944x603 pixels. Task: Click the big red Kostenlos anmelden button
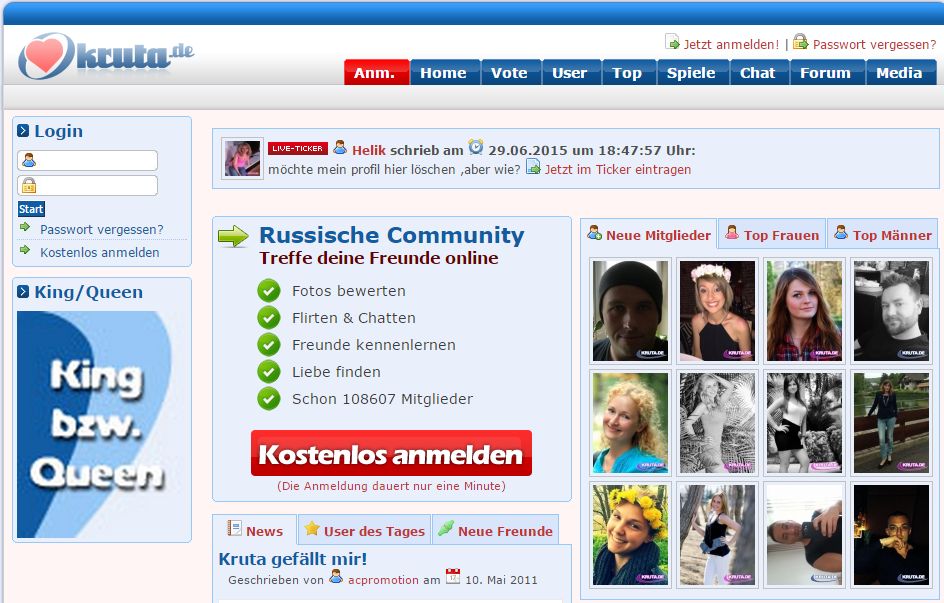(391, 453)
